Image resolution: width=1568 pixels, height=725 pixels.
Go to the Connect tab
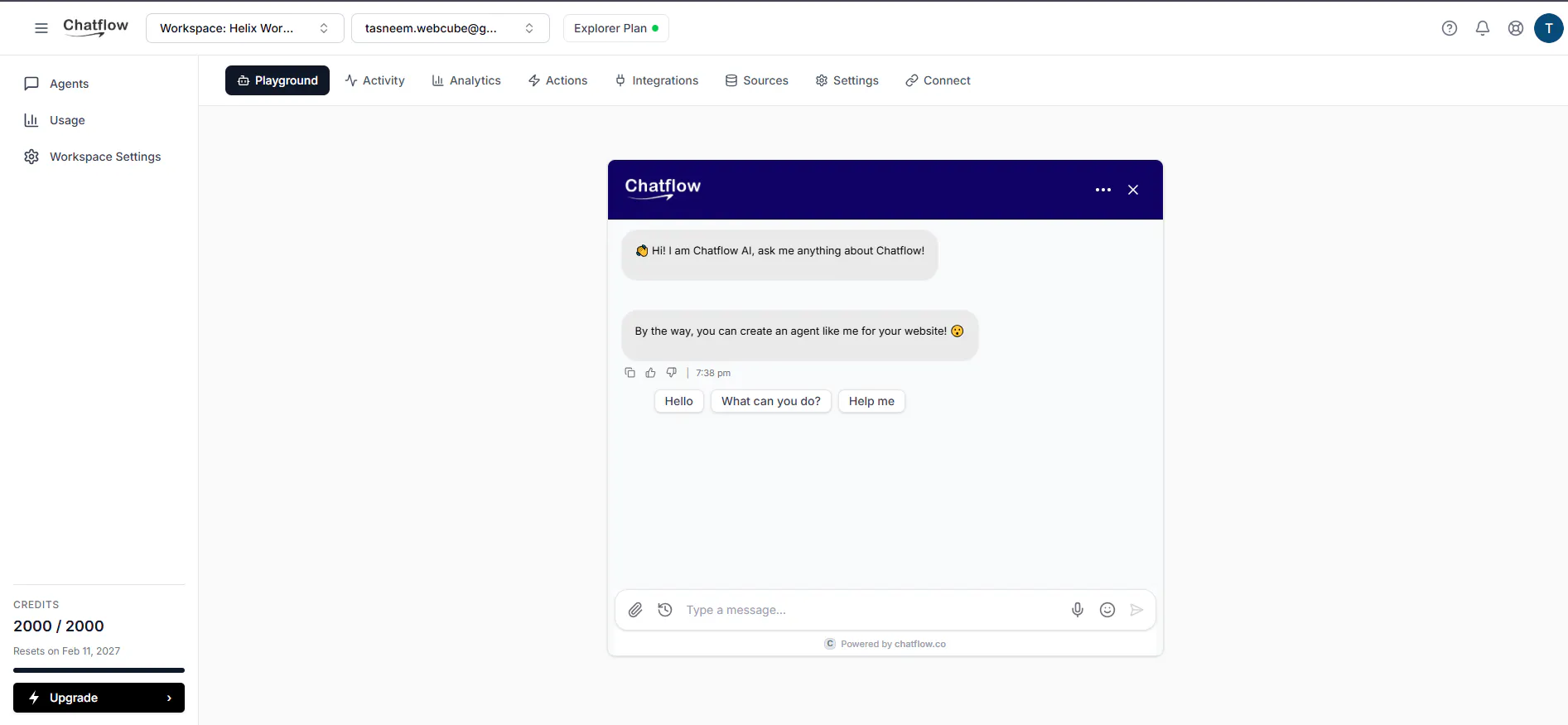click(x=938, y=80)
